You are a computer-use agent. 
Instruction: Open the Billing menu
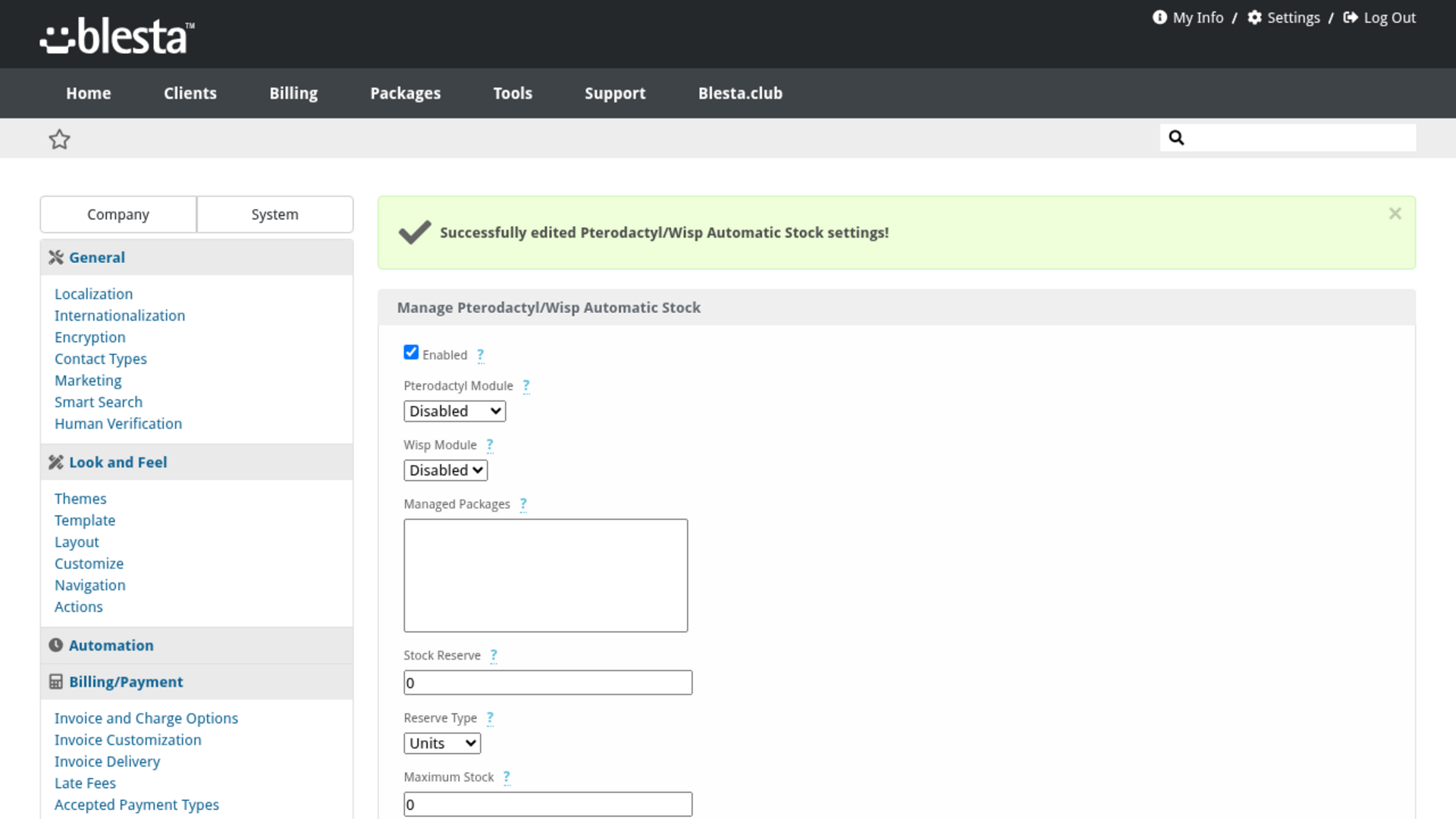293,93
